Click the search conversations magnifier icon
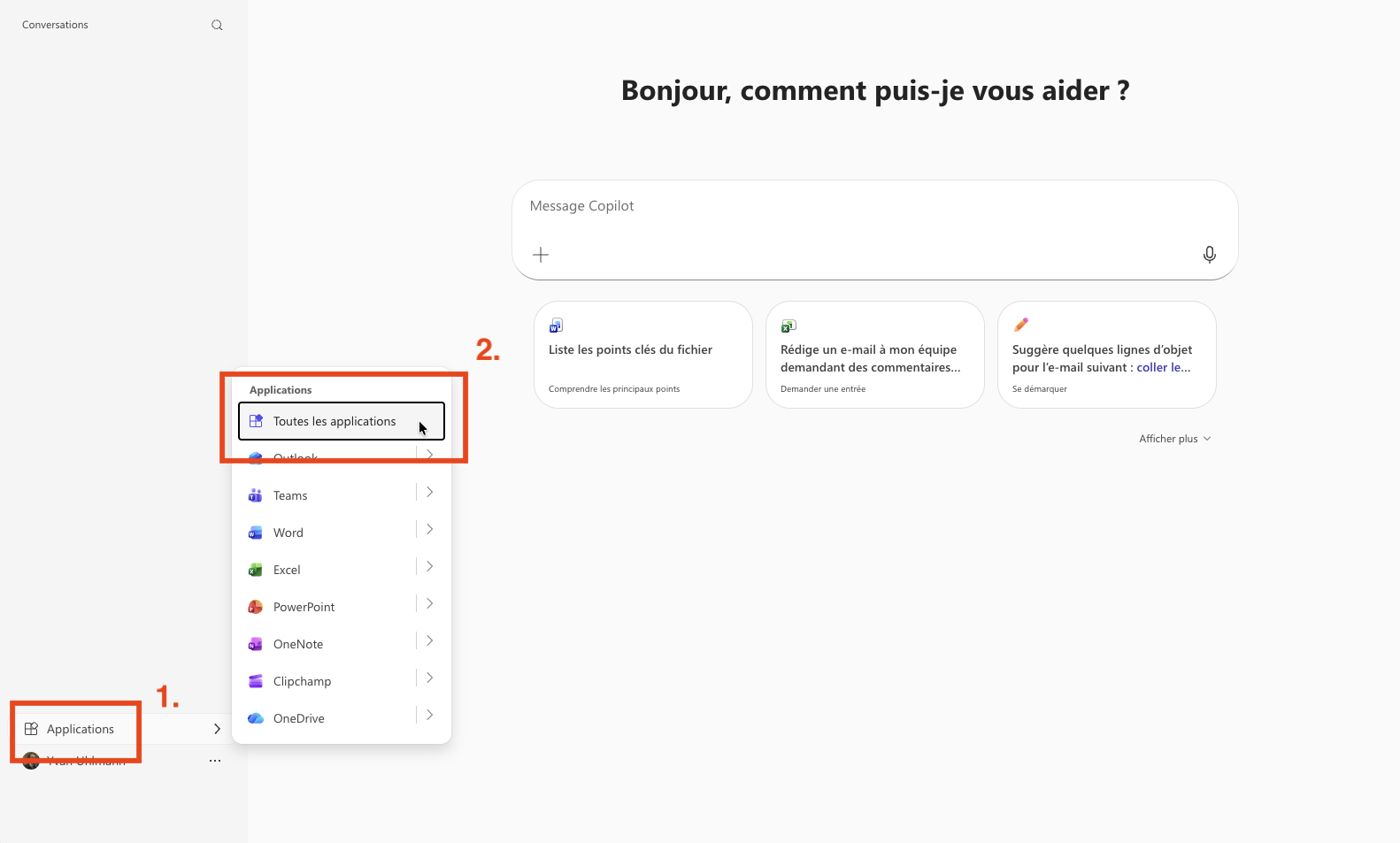The height and width of the screenshot is (843, 1400). [x=217, y=26]
